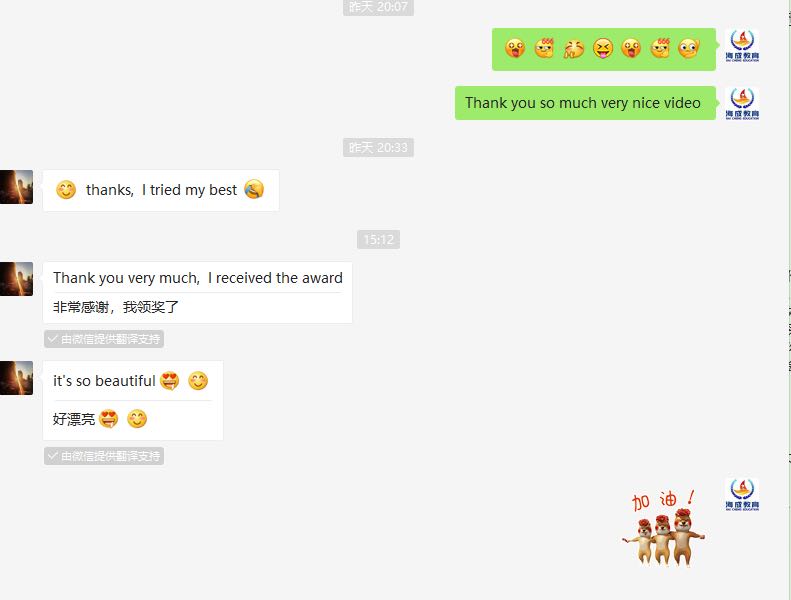Click the translated text 好漂亮
The height and width of the screenshot is (600, 791).
click(x=74, y=419)
